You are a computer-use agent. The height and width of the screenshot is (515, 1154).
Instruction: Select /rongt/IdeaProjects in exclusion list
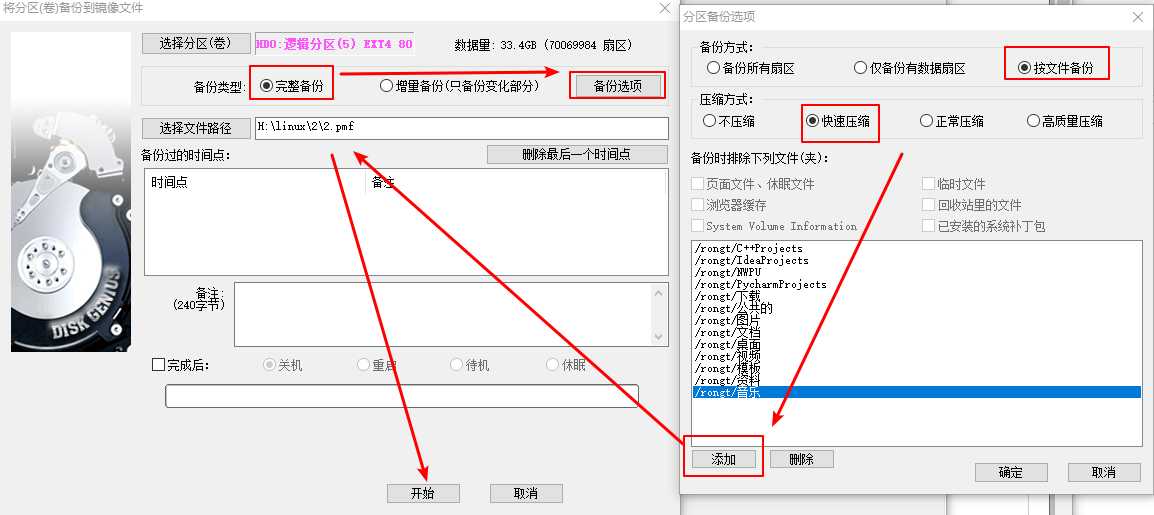(x=916, y=260)
